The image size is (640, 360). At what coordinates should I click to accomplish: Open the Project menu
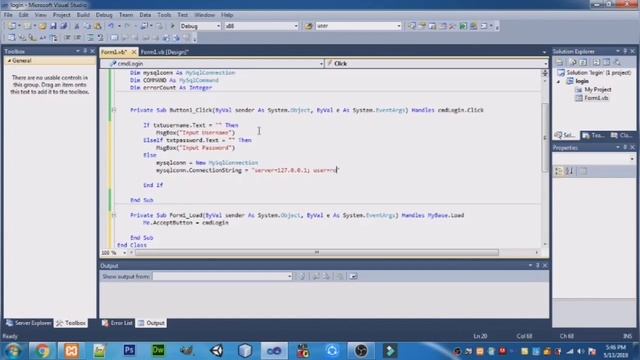point(61,15)
